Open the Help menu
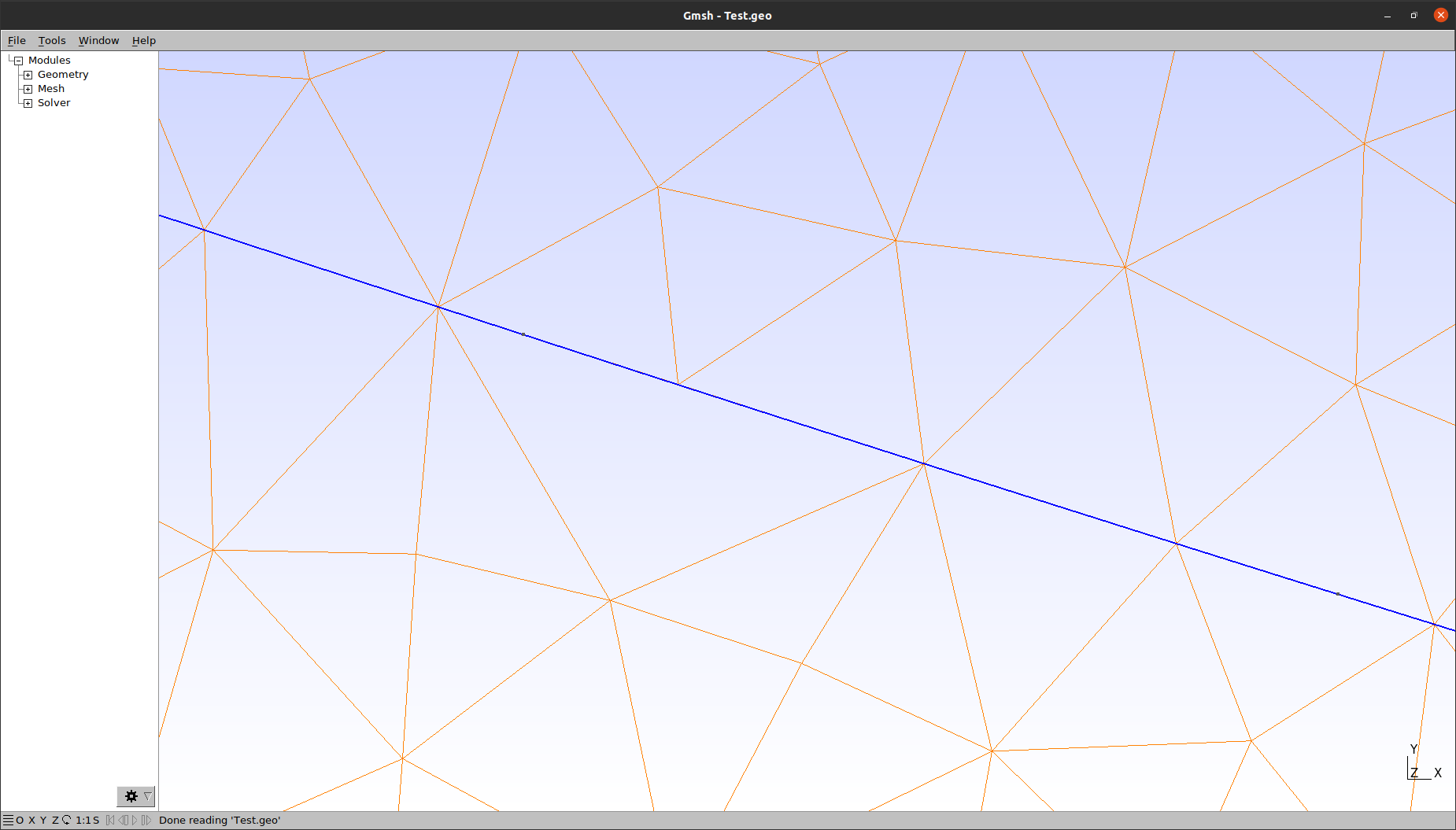Image resolution: width=1456 pixels, height=830 pixels. (x=144, y=40)
